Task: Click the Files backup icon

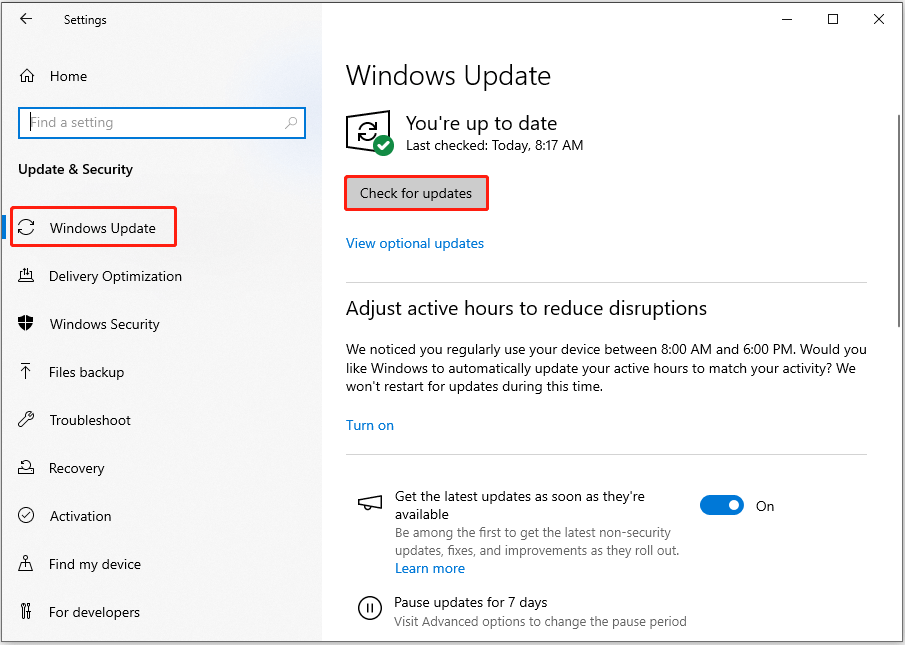Action: tap(26, 372)
